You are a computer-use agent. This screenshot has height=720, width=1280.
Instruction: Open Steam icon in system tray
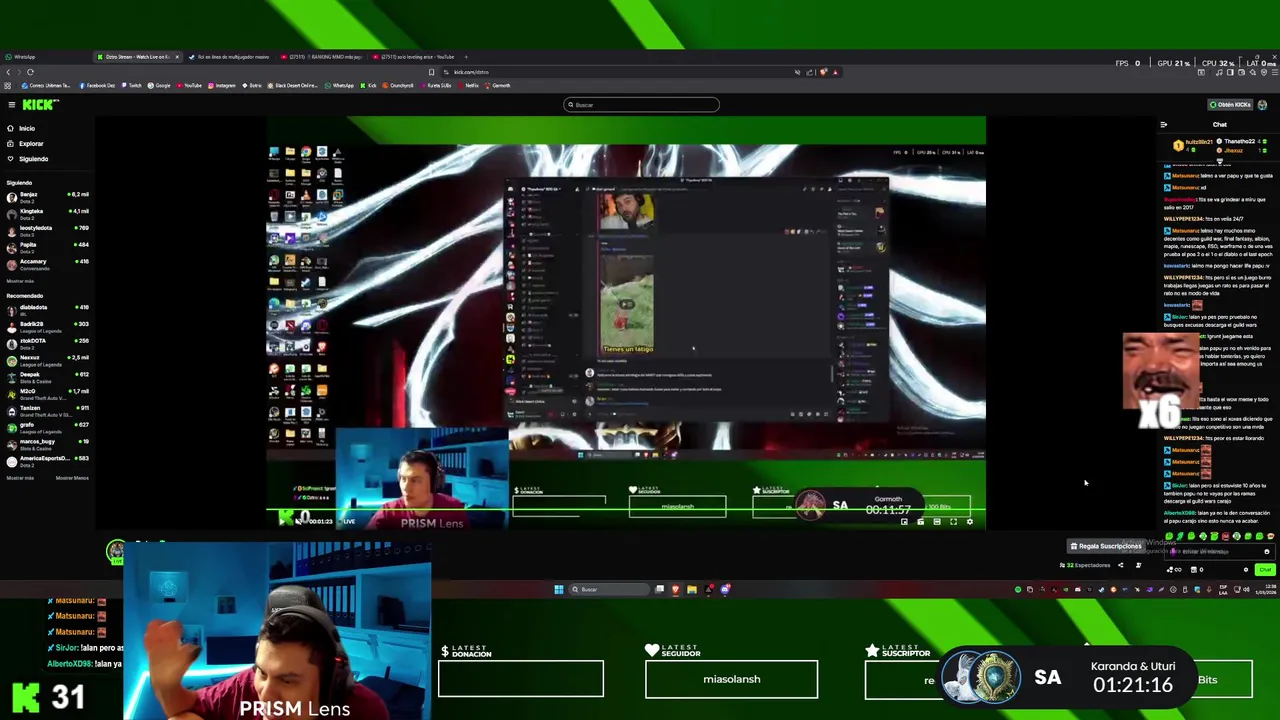(x=1101, y=589)
